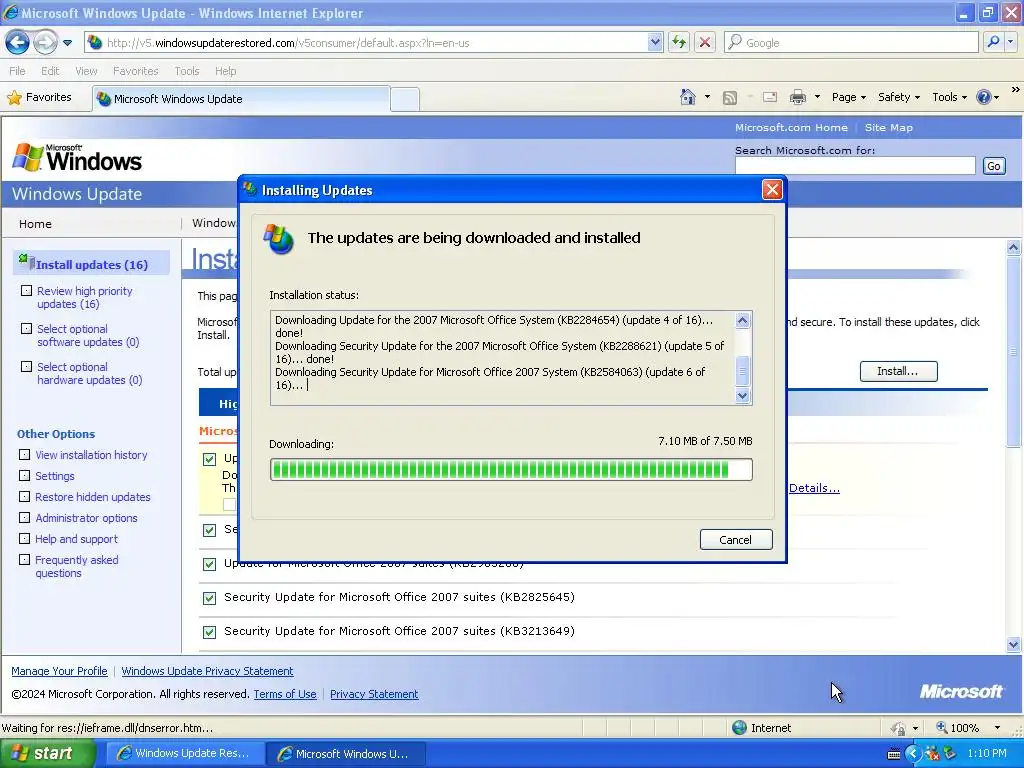
Task: Click the Details... link
Action: coord(814,488)
